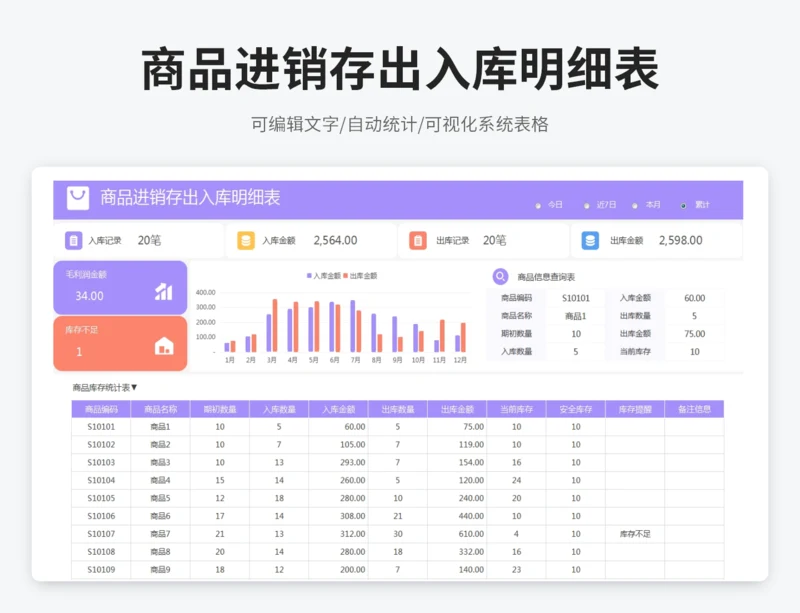Image resolution: width=800 pixels, height=613 pixels.
Task: Click the blue 出库金额 database icon
Action: coord(590,240)
